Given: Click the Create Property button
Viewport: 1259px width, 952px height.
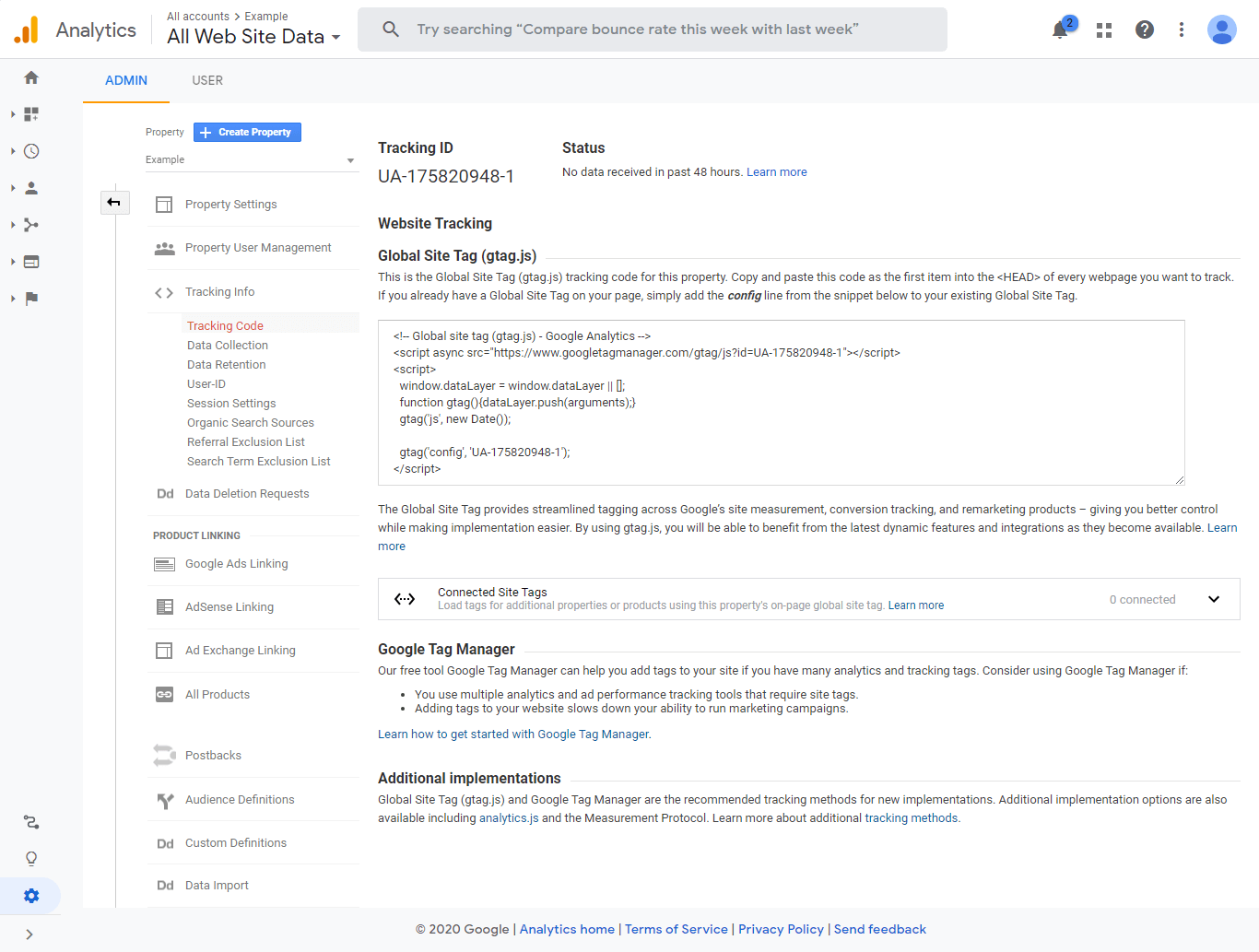Looking at the screenshot, I should coord(247,132).
